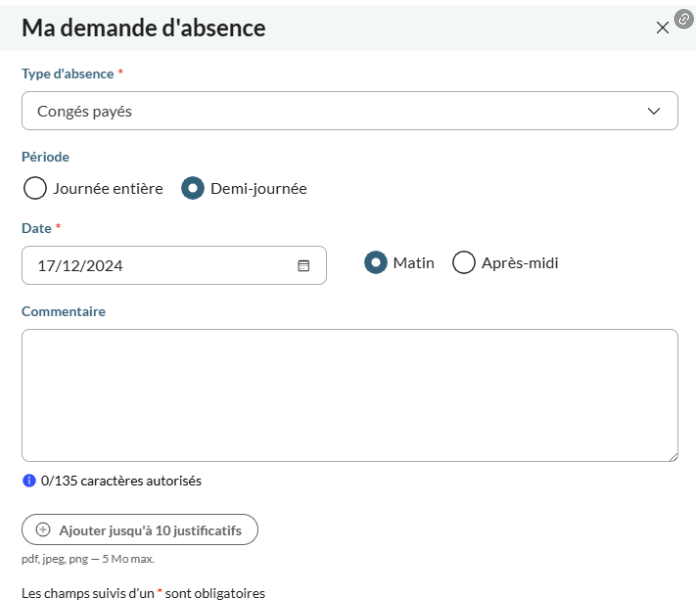Click the link icon in top corner
Viewport: 696px width, 611px height.
[x=684, y=19]
